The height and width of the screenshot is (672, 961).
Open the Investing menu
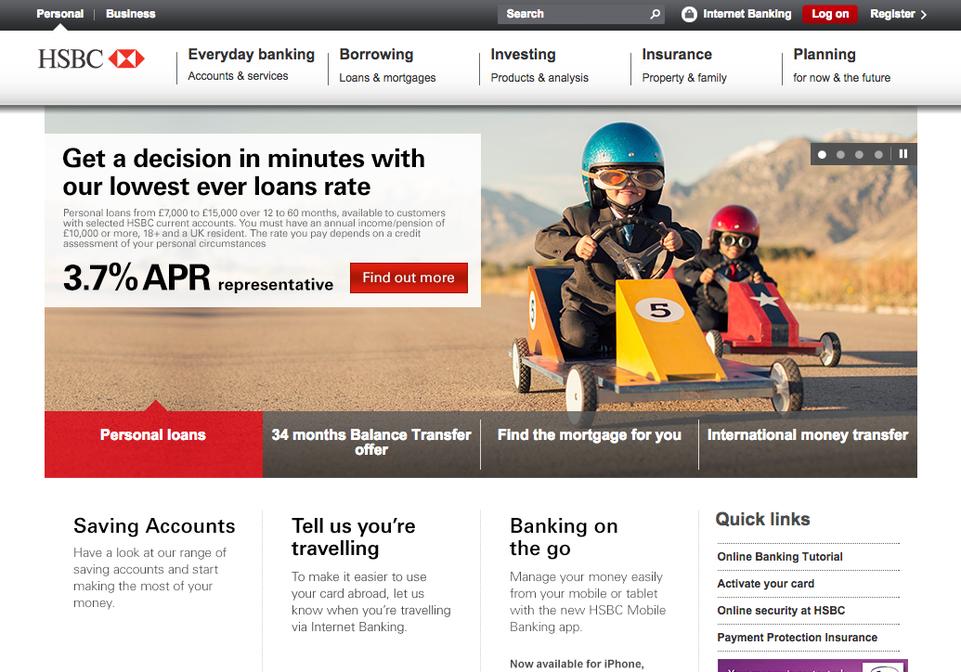point(523,55)
